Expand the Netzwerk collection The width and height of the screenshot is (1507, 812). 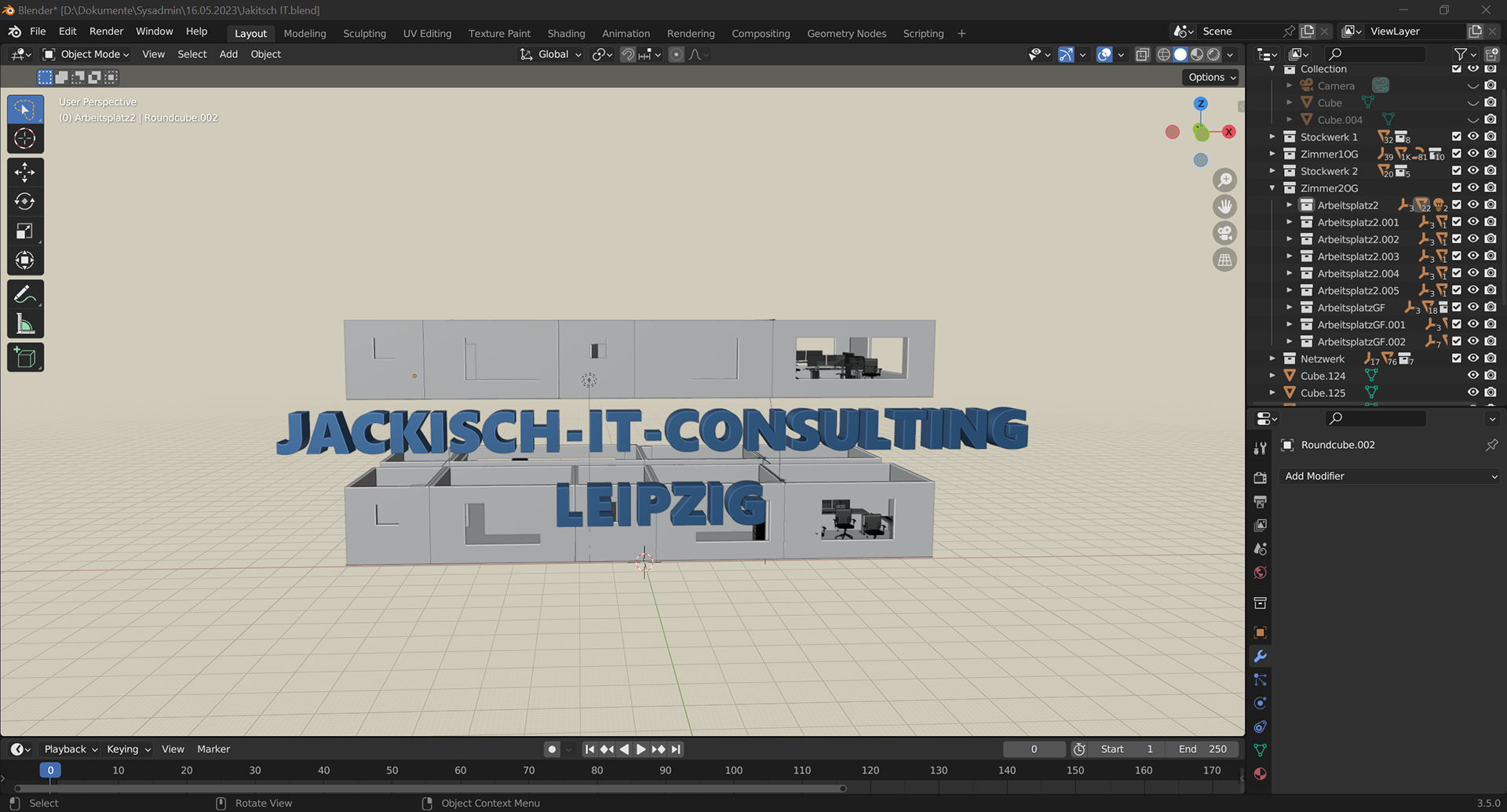1272,359
